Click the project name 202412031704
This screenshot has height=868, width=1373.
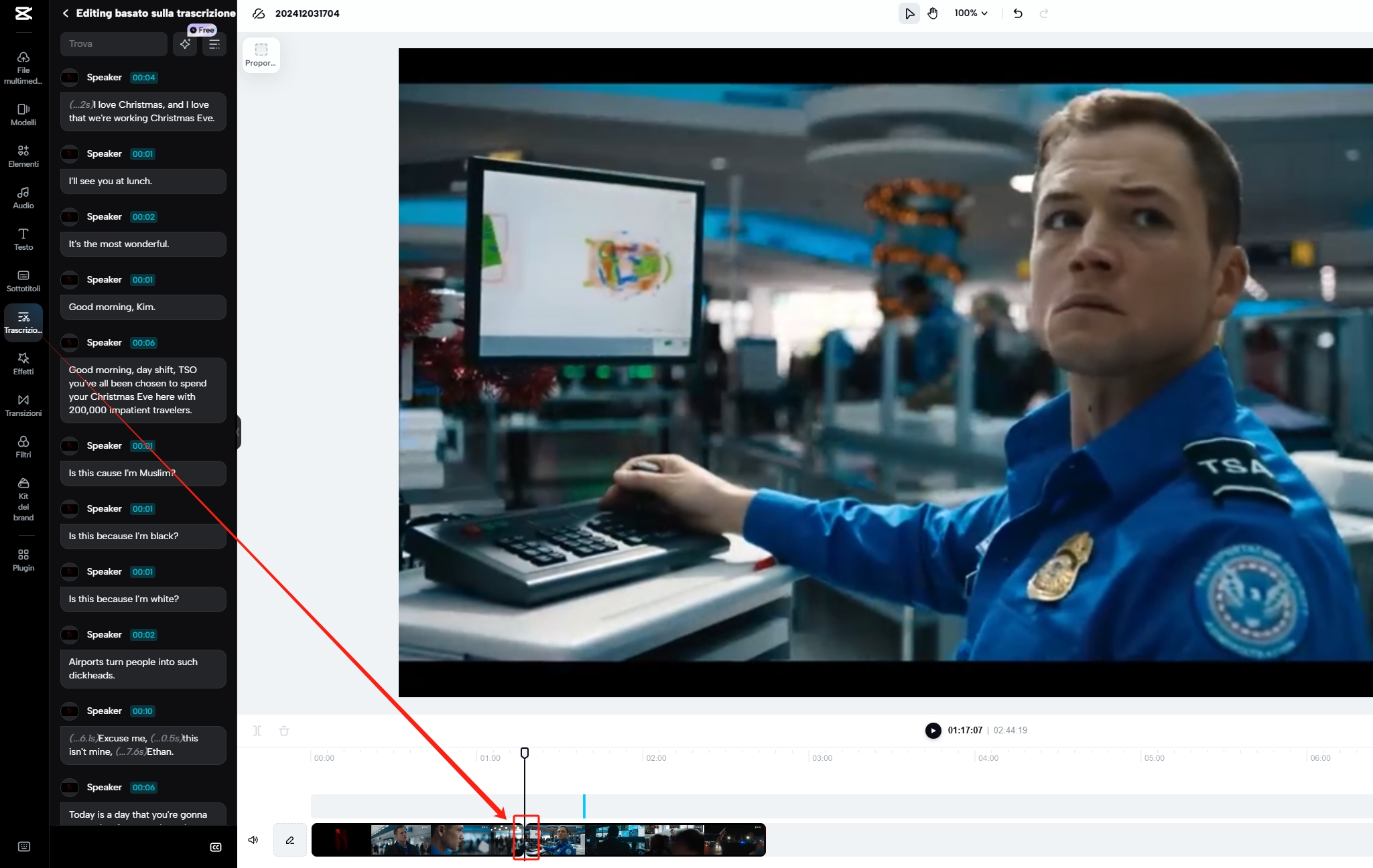pos(308,13)
